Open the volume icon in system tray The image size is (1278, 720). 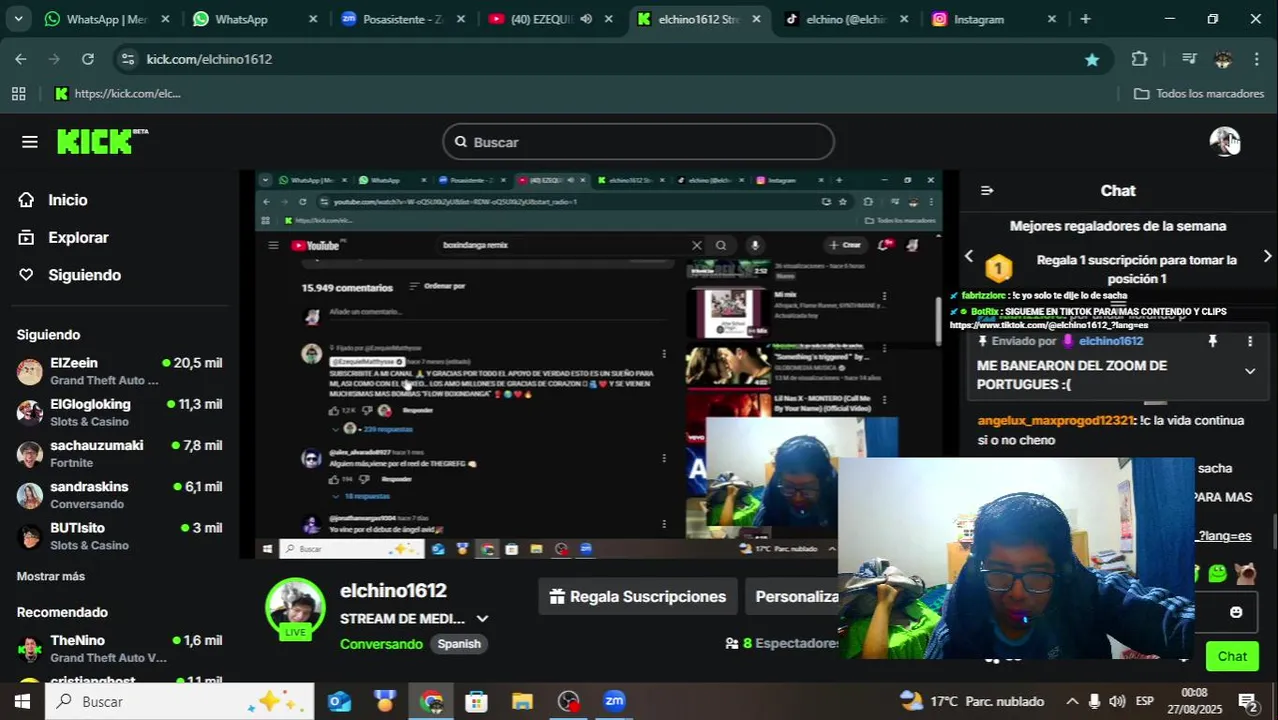pyautogui.click(x=1117, y=701)
